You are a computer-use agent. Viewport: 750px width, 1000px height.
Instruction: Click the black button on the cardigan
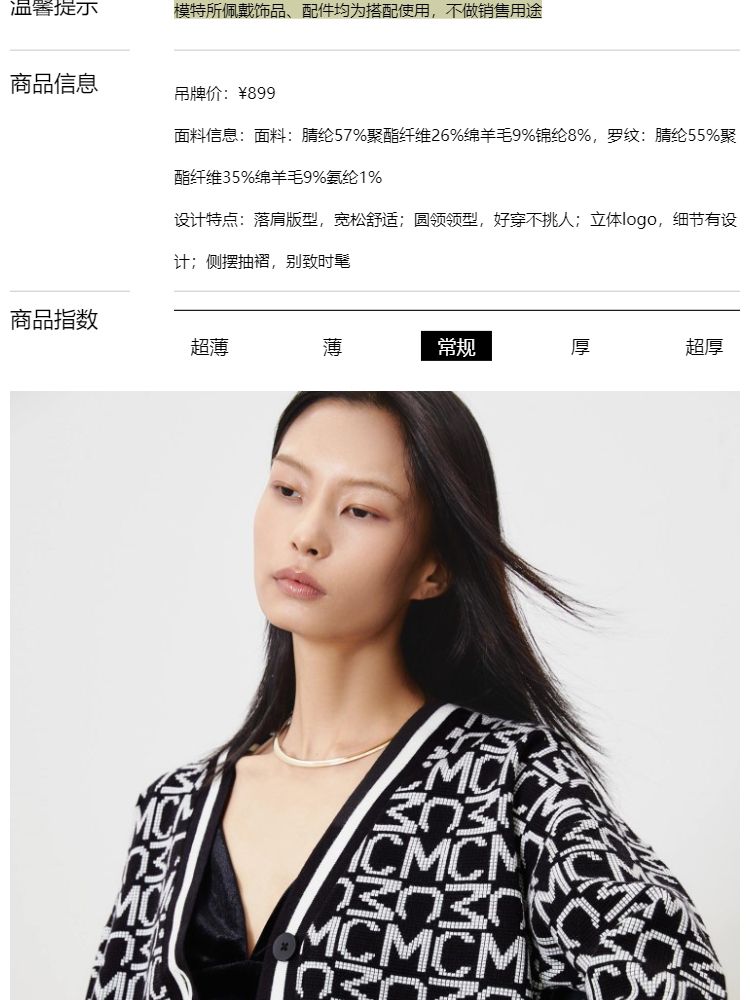click(284, 946)
